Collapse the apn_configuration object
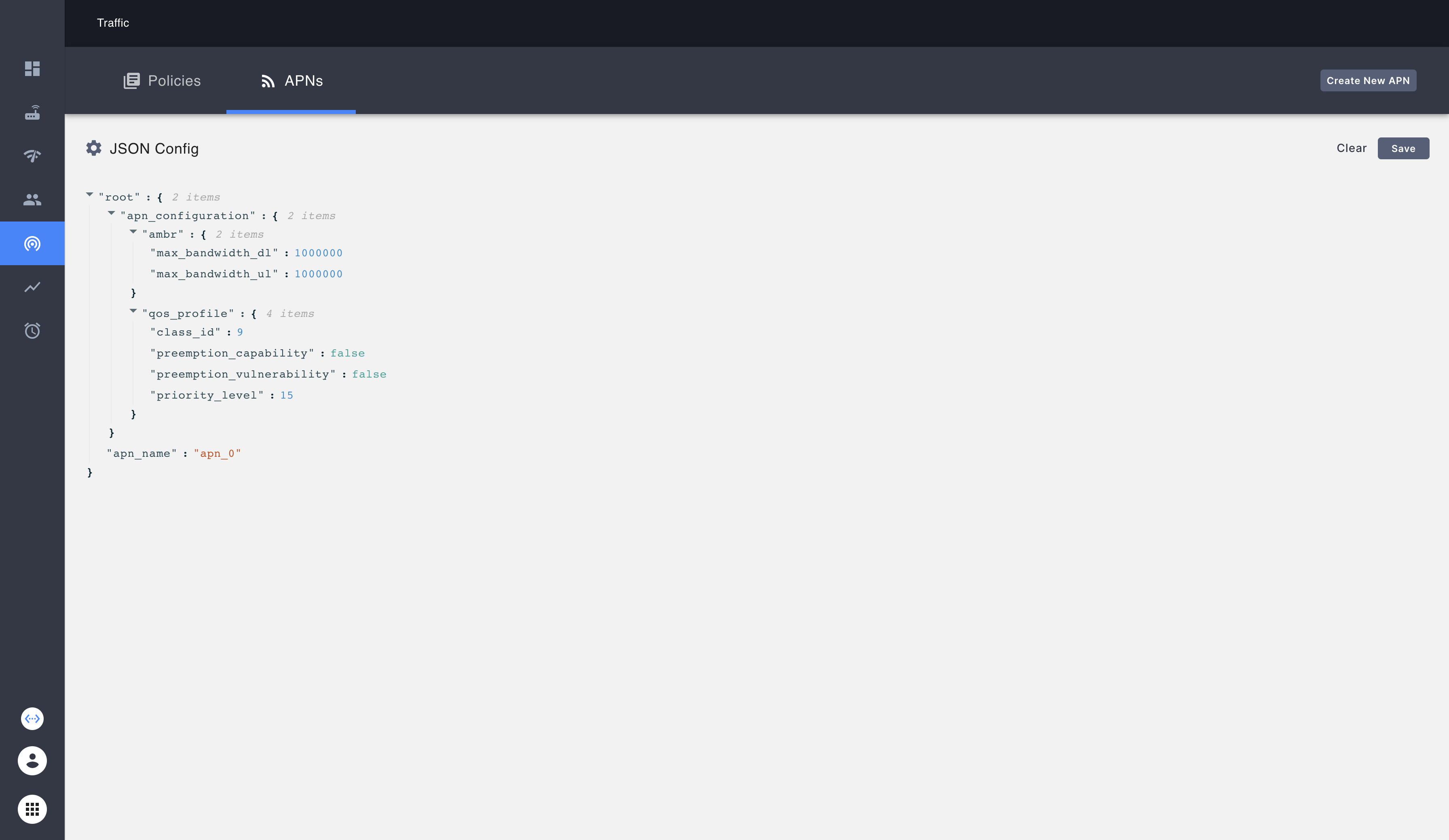Viewport: 1449px width, 840px height. point(111,213)
